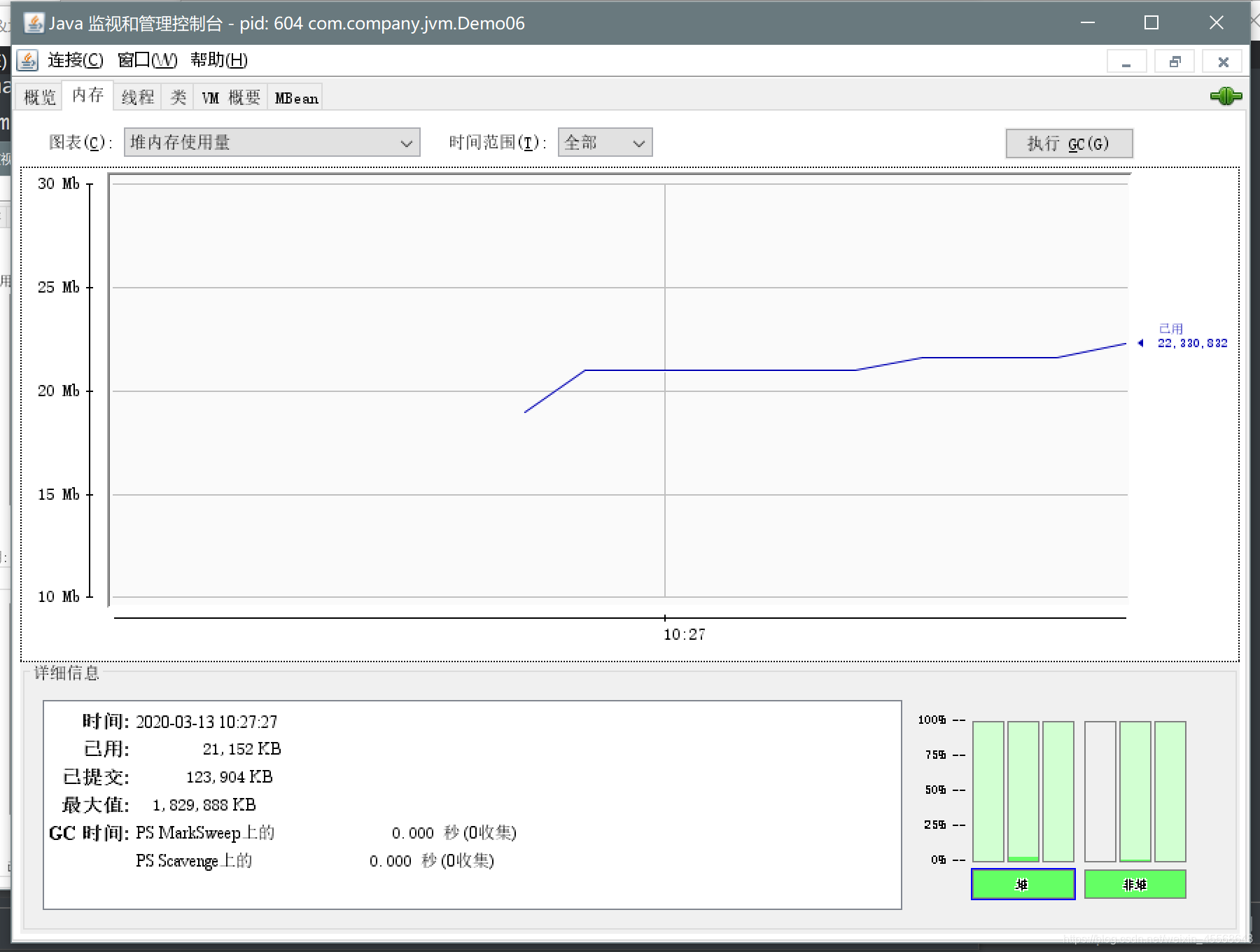The width and height of the screenshot is (1260, 952).
Task: Click the 最大值 1,829,888 KB value
Action: coord(204,805)
